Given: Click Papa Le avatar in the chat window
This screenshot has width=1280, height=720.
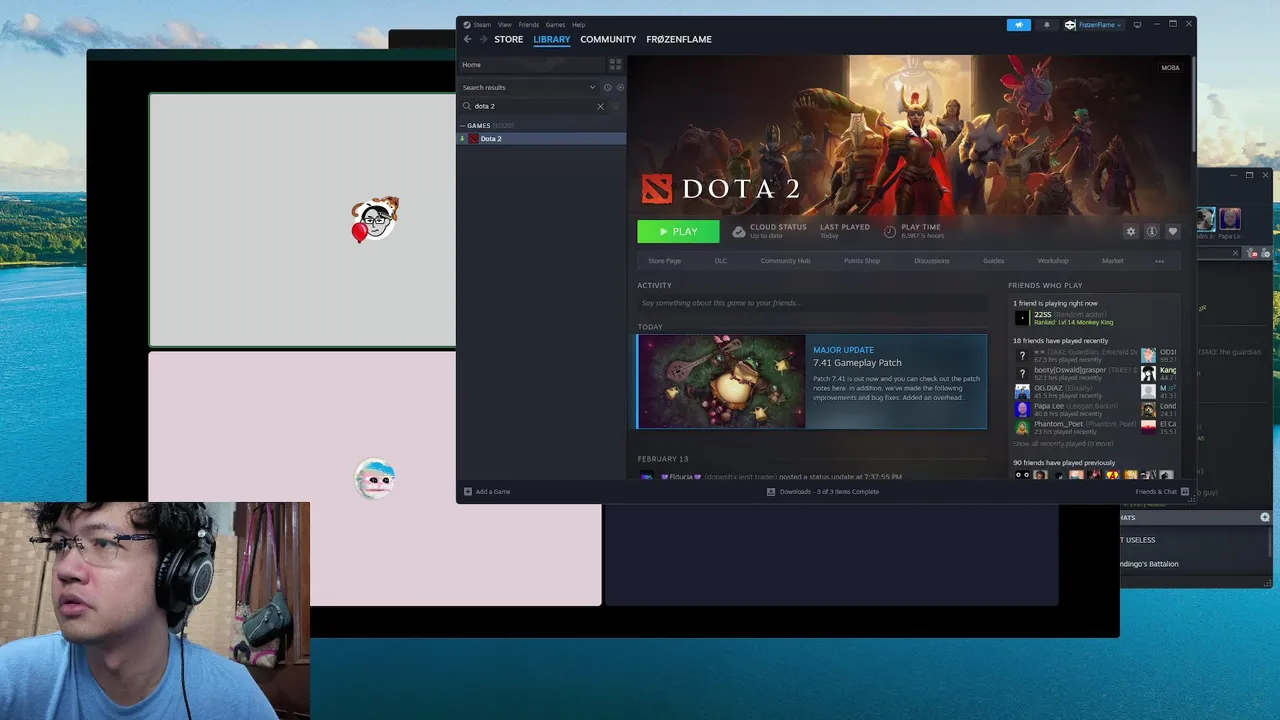Looking at the screenshot, I should pyautogui.click(x=1230, y=219).
